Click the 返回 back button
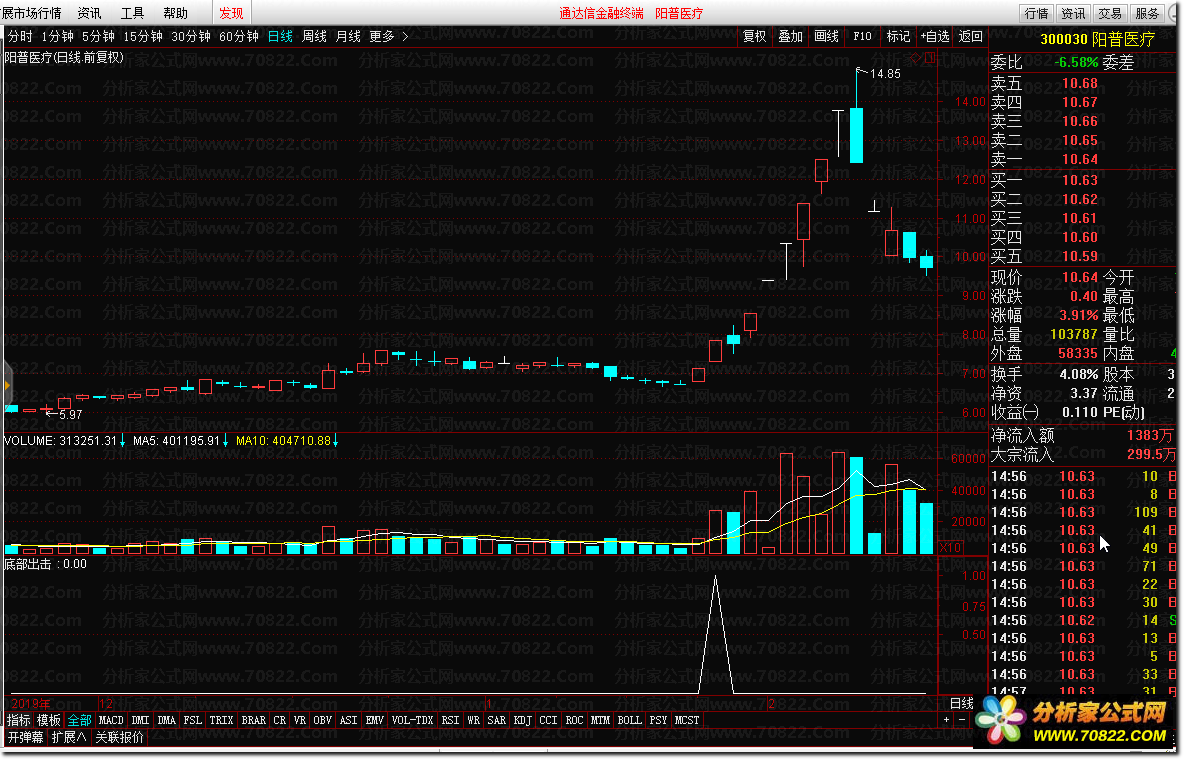The image size is (1185, 760). pyautogui.click(x=970, y=36)
